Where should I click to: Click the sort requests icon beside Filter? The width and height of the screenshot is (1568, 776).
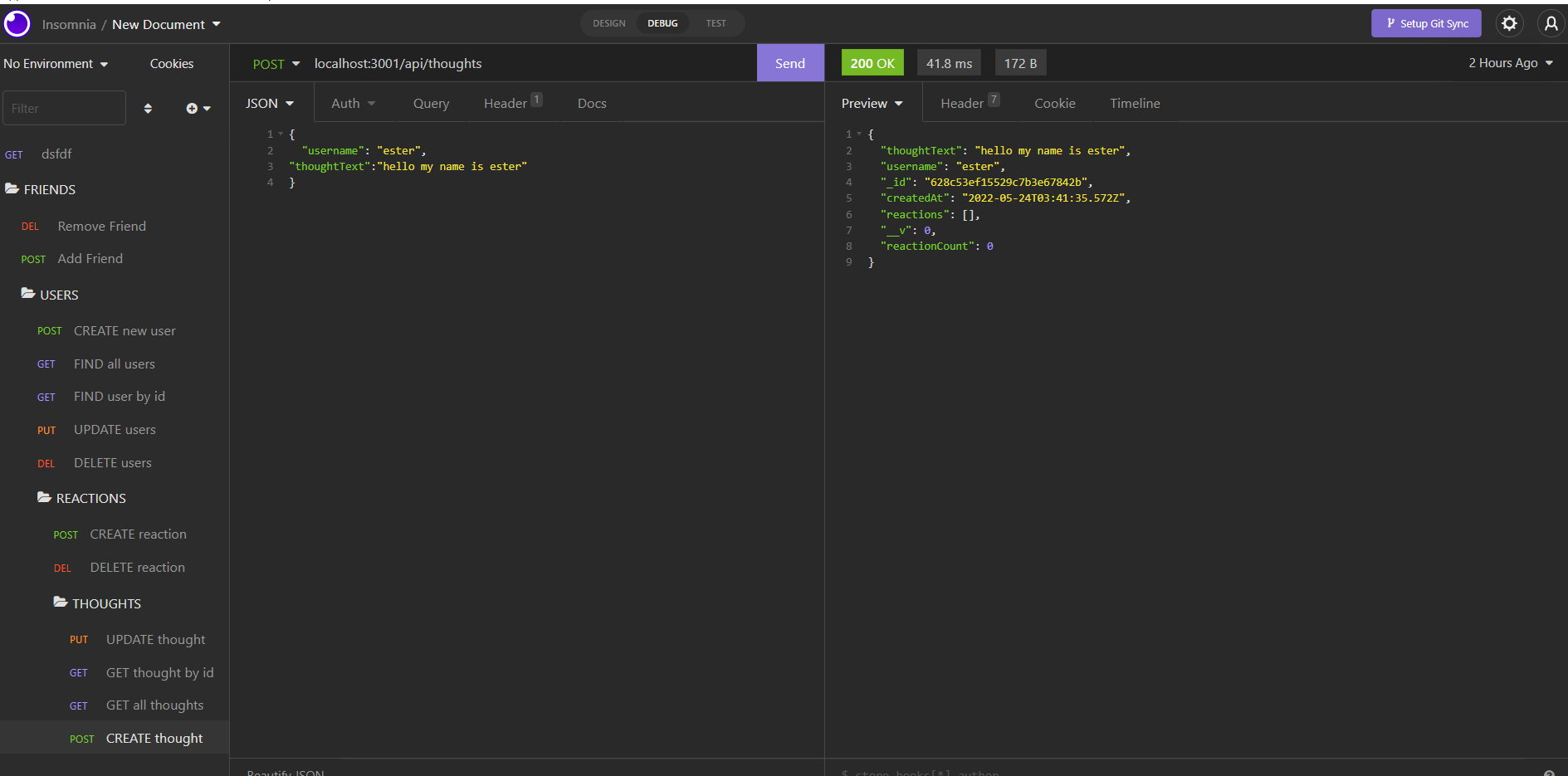[149, 108]
